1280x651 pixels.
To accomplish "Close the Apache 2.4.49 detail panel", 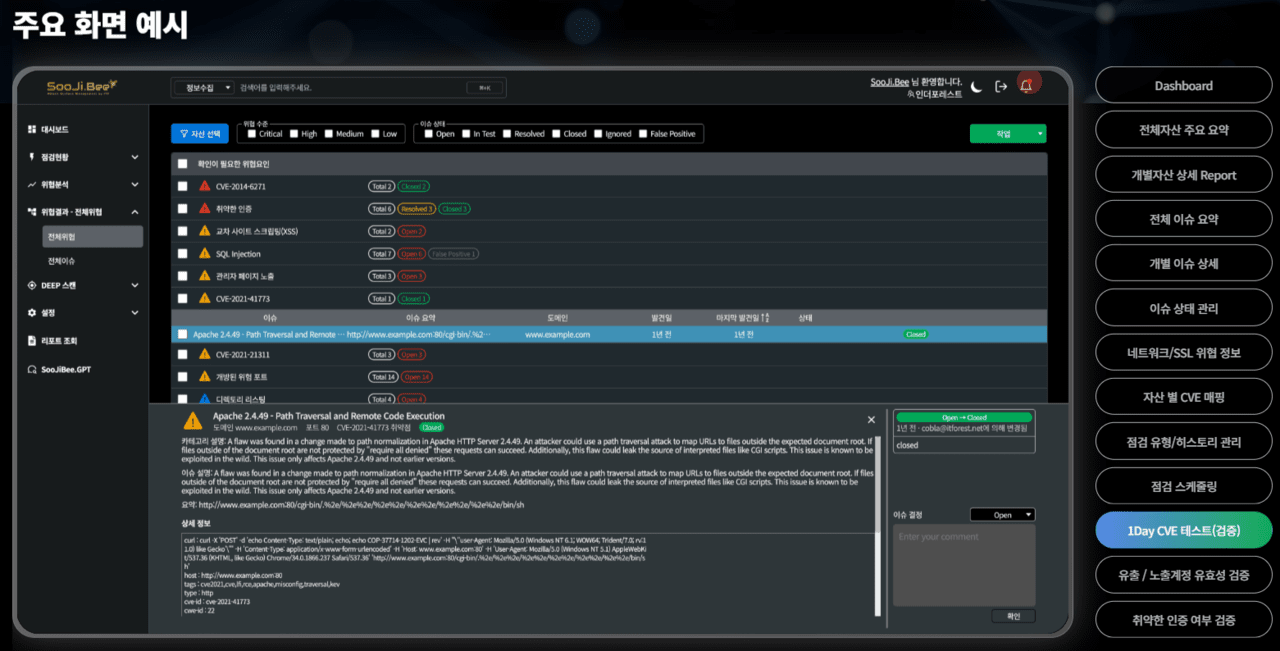I will [x=871, y=420].
